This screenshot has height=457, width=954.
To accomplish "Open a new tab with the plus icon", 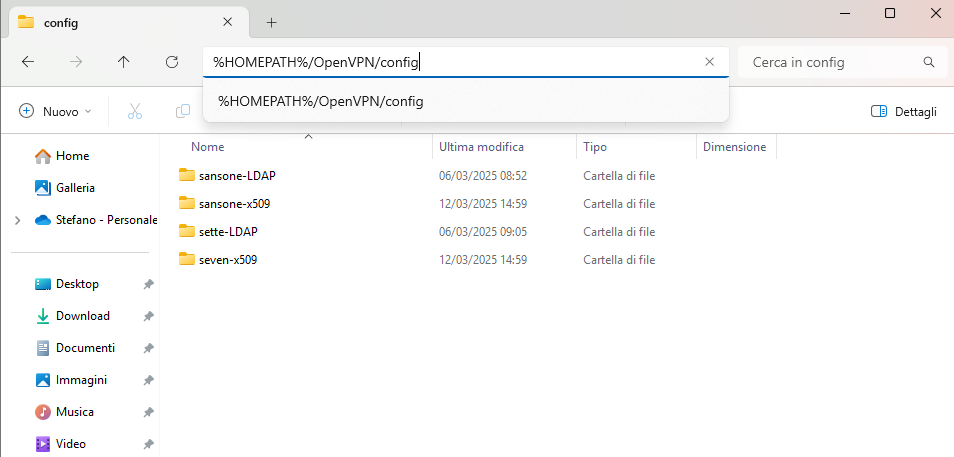I will pos(271,23).
